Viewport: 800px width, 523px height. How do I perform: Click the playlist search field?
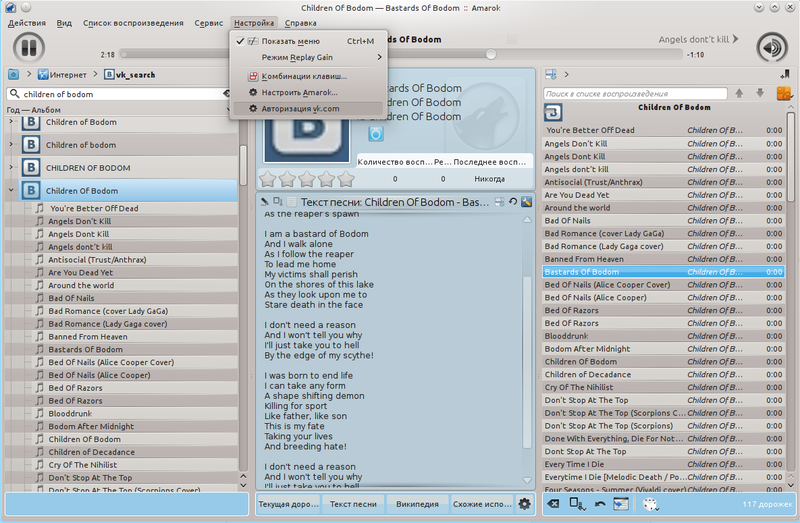click(635, 93)
